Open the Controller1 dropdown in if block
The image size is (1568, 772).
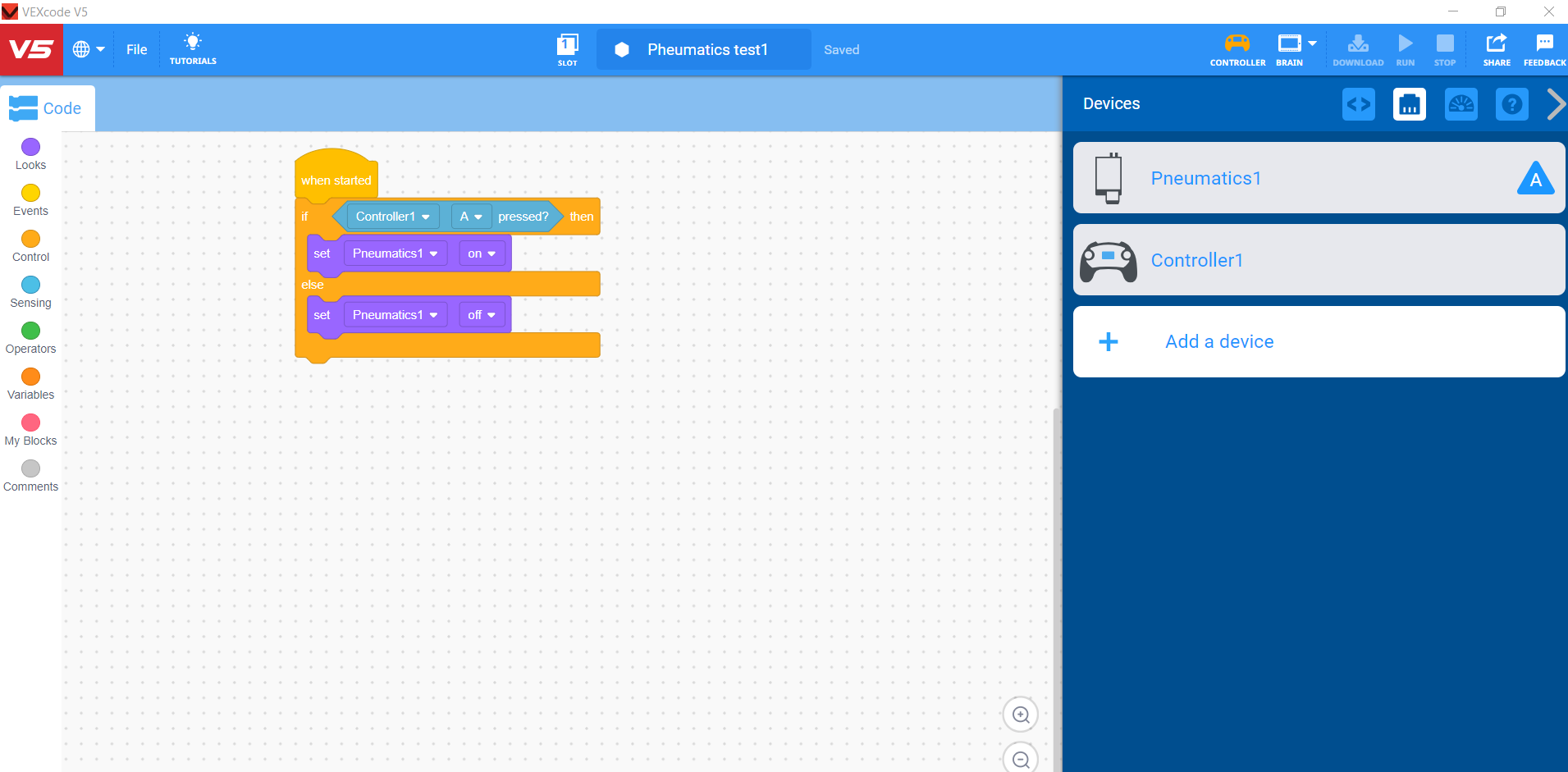pyautogui.click(x=393, y=217)
